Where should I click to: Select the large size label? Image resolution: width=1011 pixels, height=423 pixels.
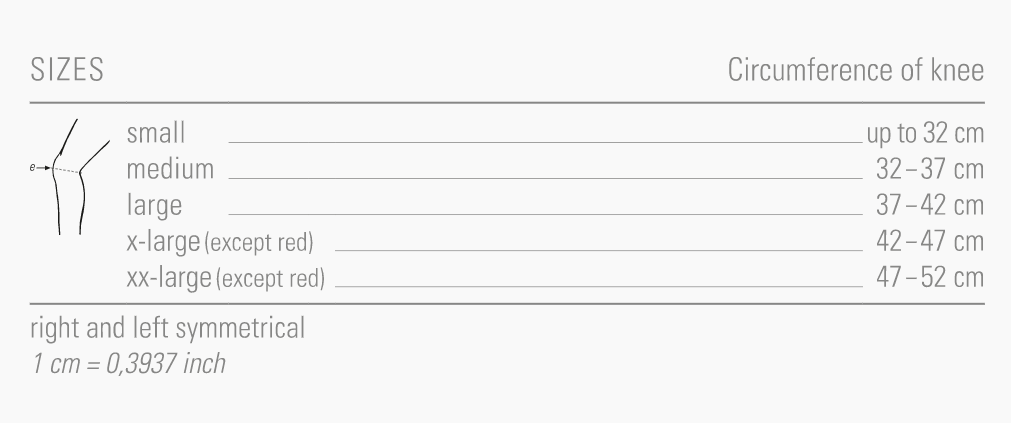click(153, 206)
